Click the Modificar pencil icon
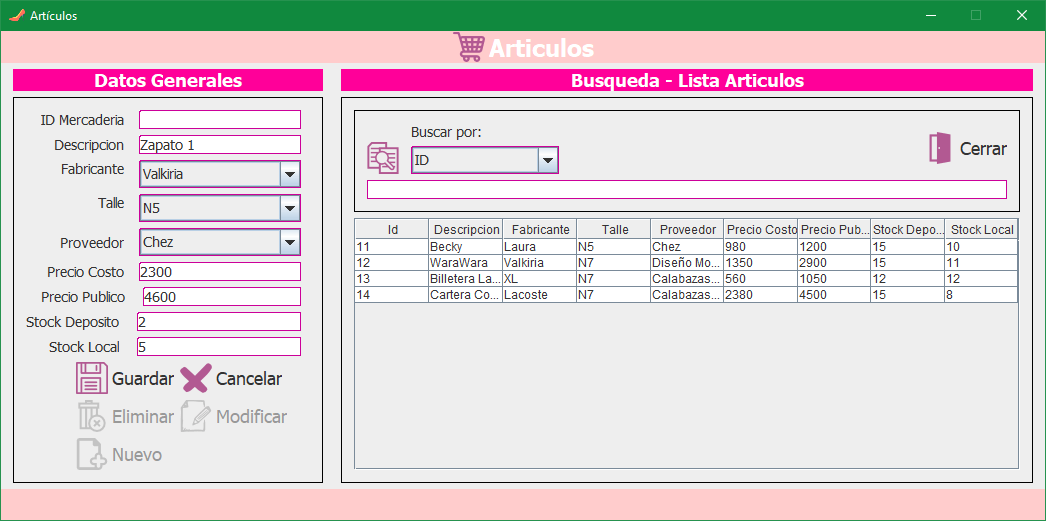Screen dimensions: 1046x521 click(196, 417)
